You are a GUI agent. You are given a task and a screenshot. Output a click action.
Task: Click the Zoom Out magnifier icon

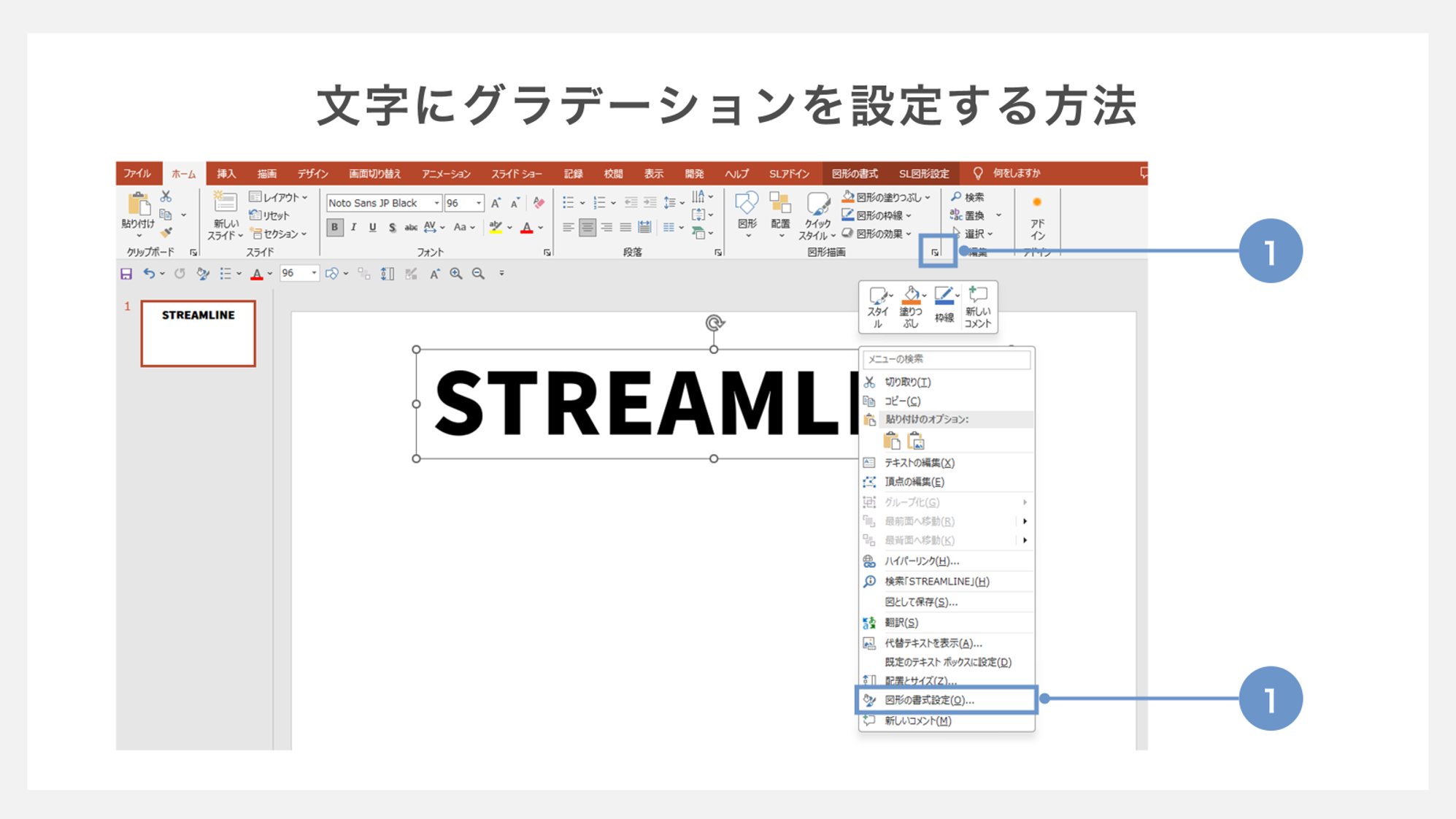[x=479, y=274]
